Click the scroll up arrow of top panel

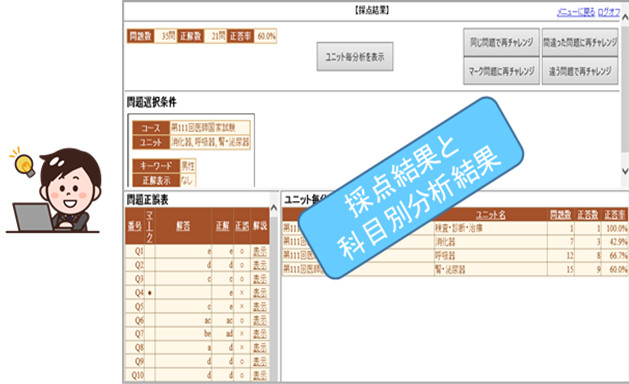pyautogui.click(x=625, y=17)
